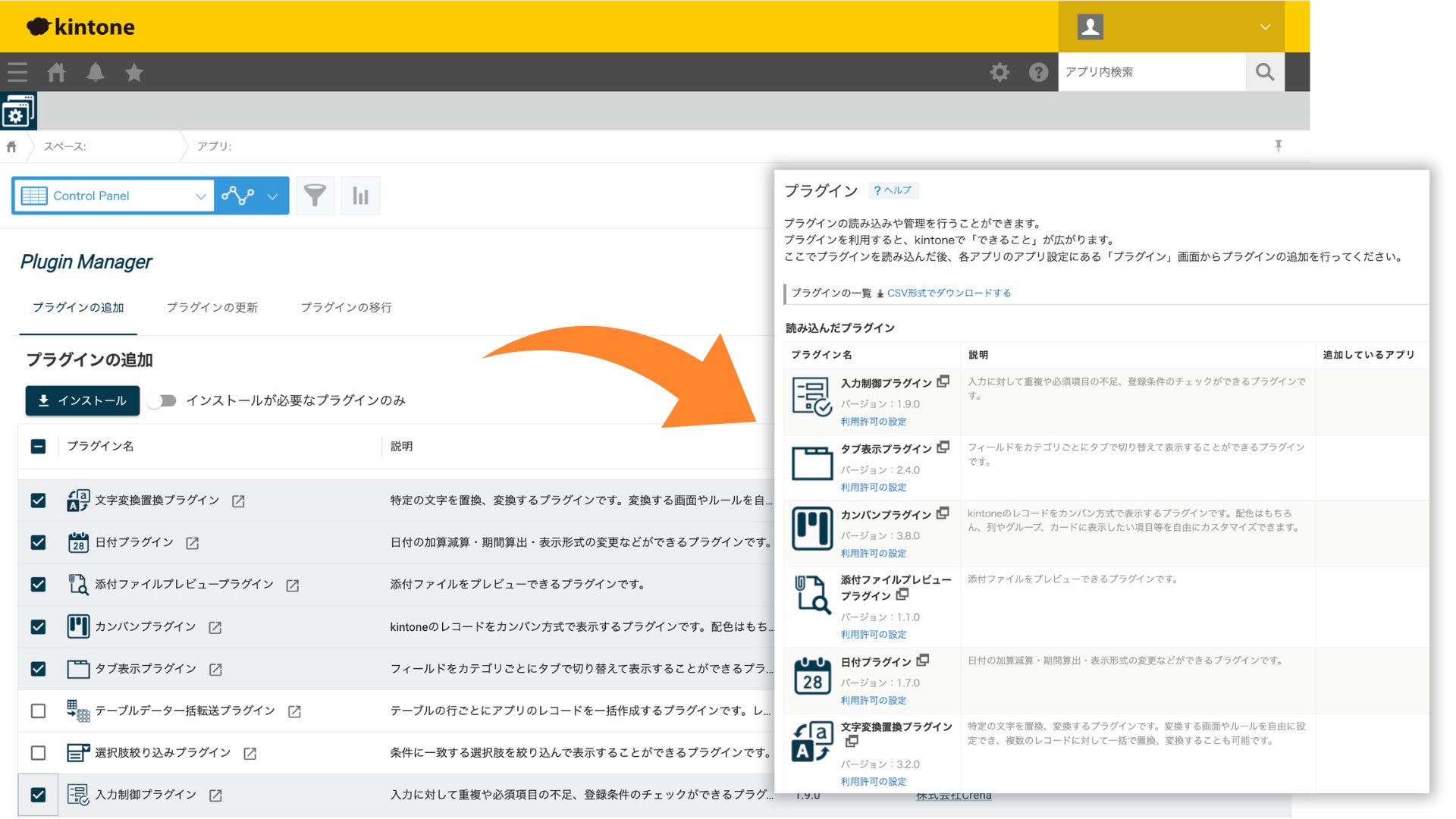The height and width of the screenshot is (819, 1456).
Task: Open the hamburger menu icon
Action: (17, 72)
